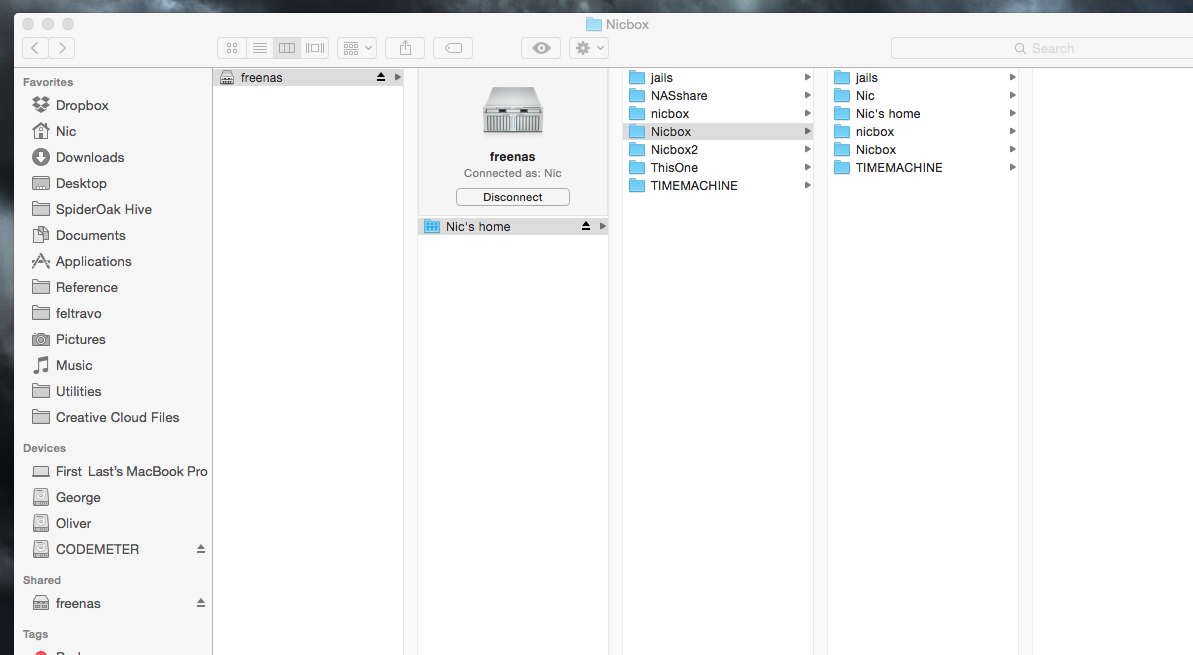
Task: Select the freenas row in first column
Action: tap(308, 77)
